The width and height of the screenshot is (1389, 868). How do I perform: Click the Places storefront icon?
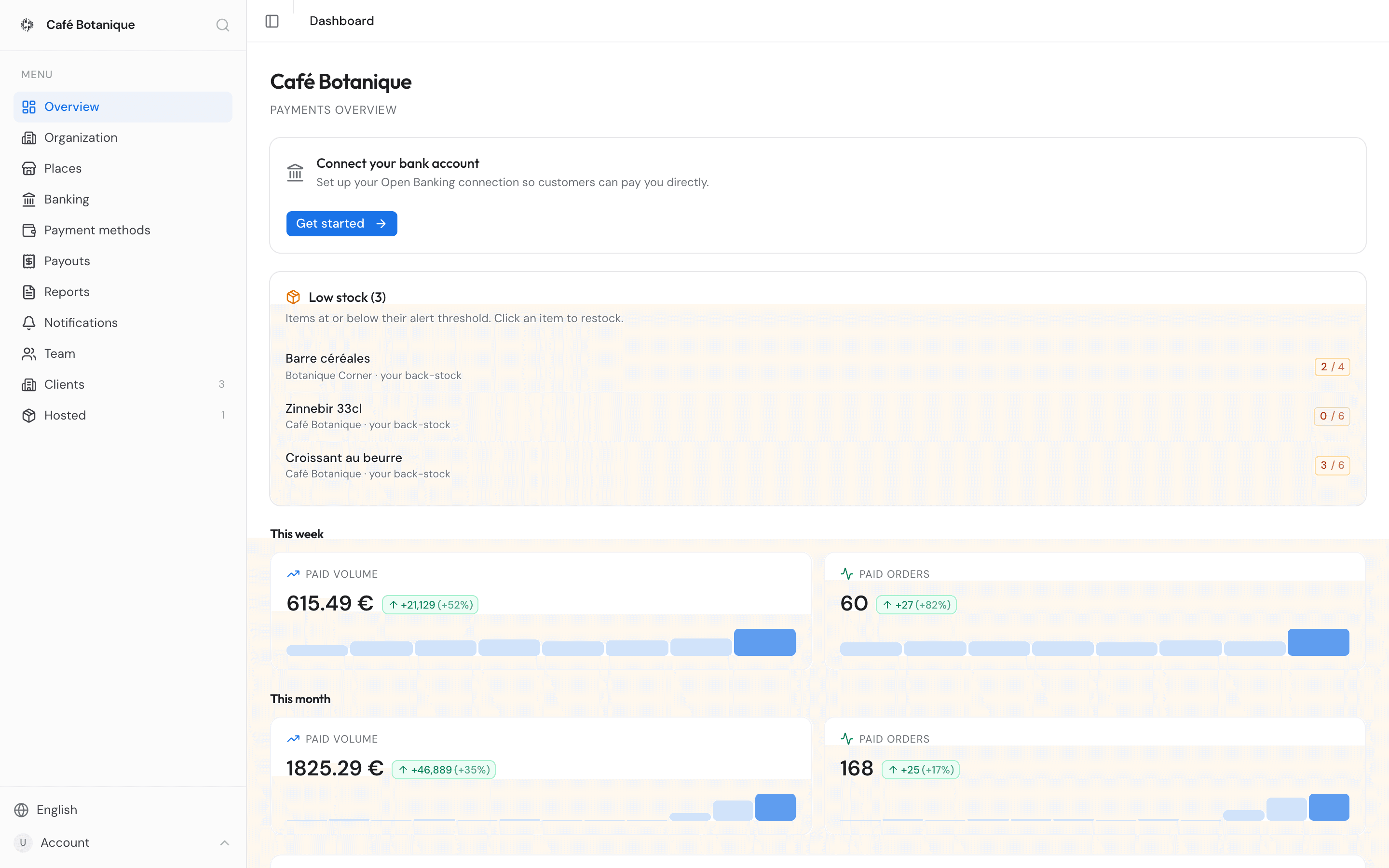coord(29,168)
